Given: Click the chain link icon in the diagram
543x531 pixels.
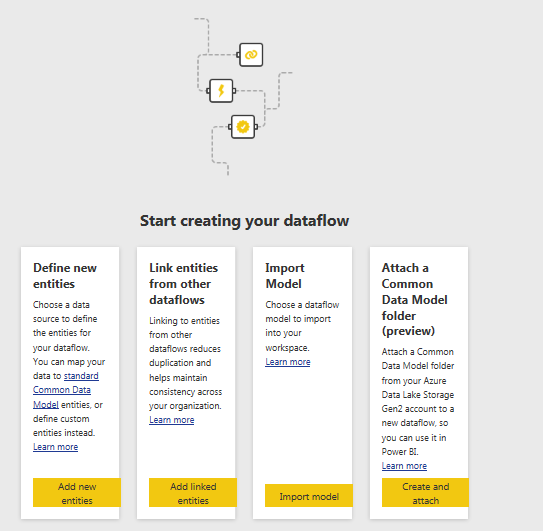Looking at the screenshot, I should tap(251, 55).
